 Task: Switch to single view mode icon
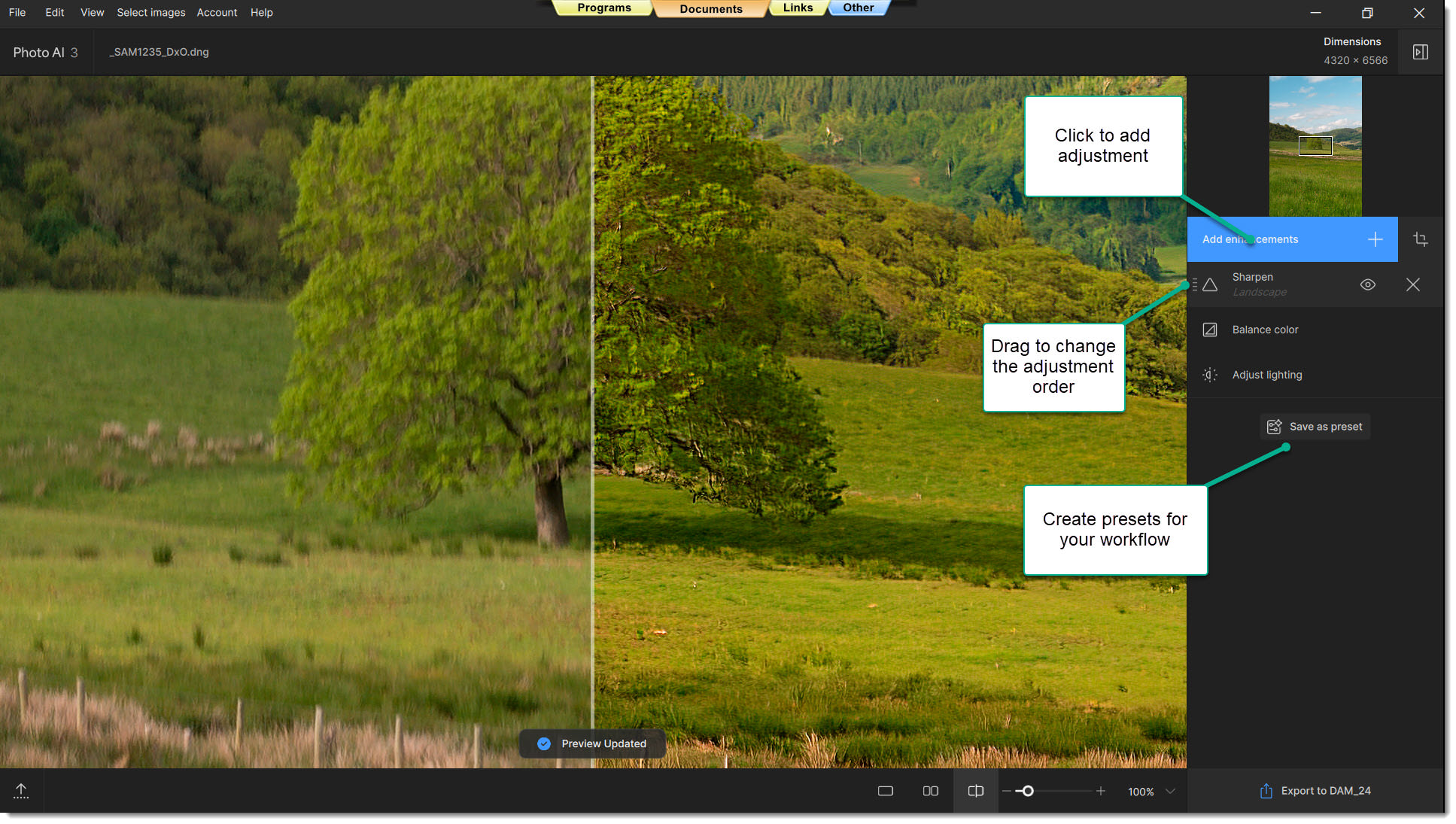click(x=885, y=791)
